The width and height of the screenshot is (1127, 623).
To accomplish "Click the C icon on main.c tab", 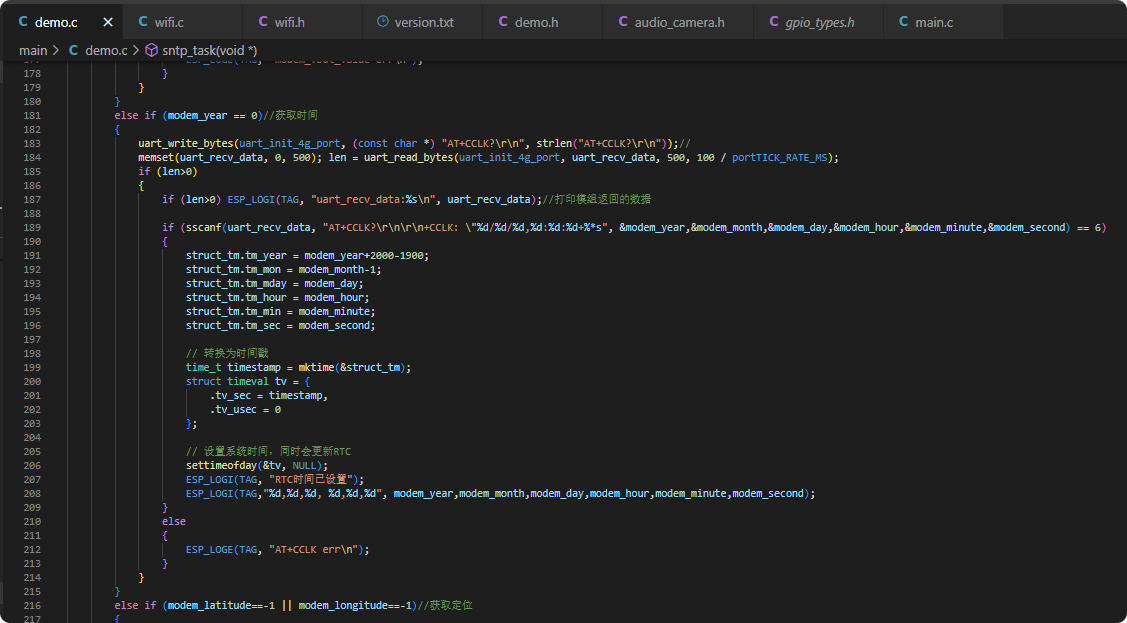I will tap(903, 22).
